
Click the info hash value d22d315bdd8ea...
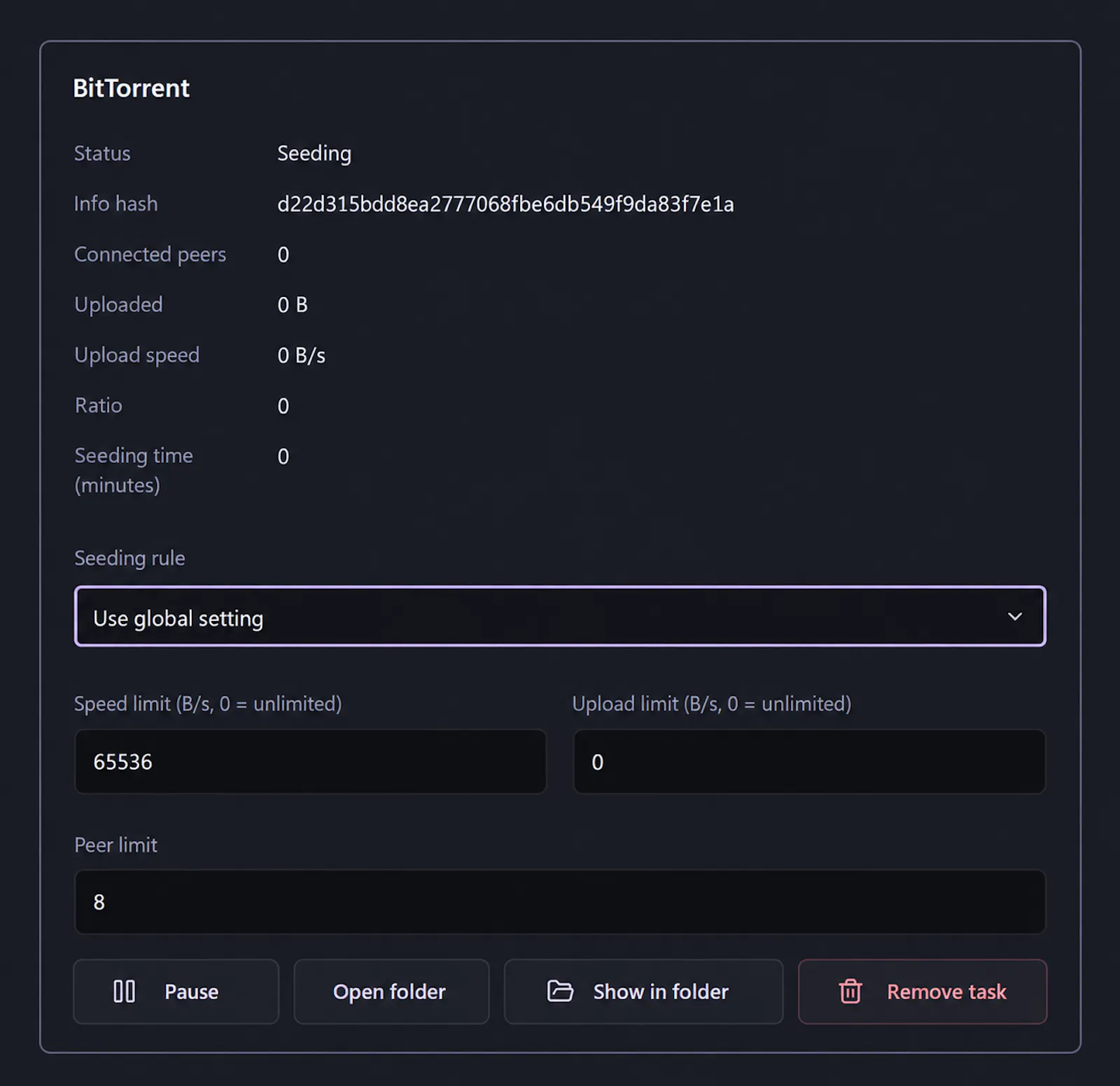point(505,204)
